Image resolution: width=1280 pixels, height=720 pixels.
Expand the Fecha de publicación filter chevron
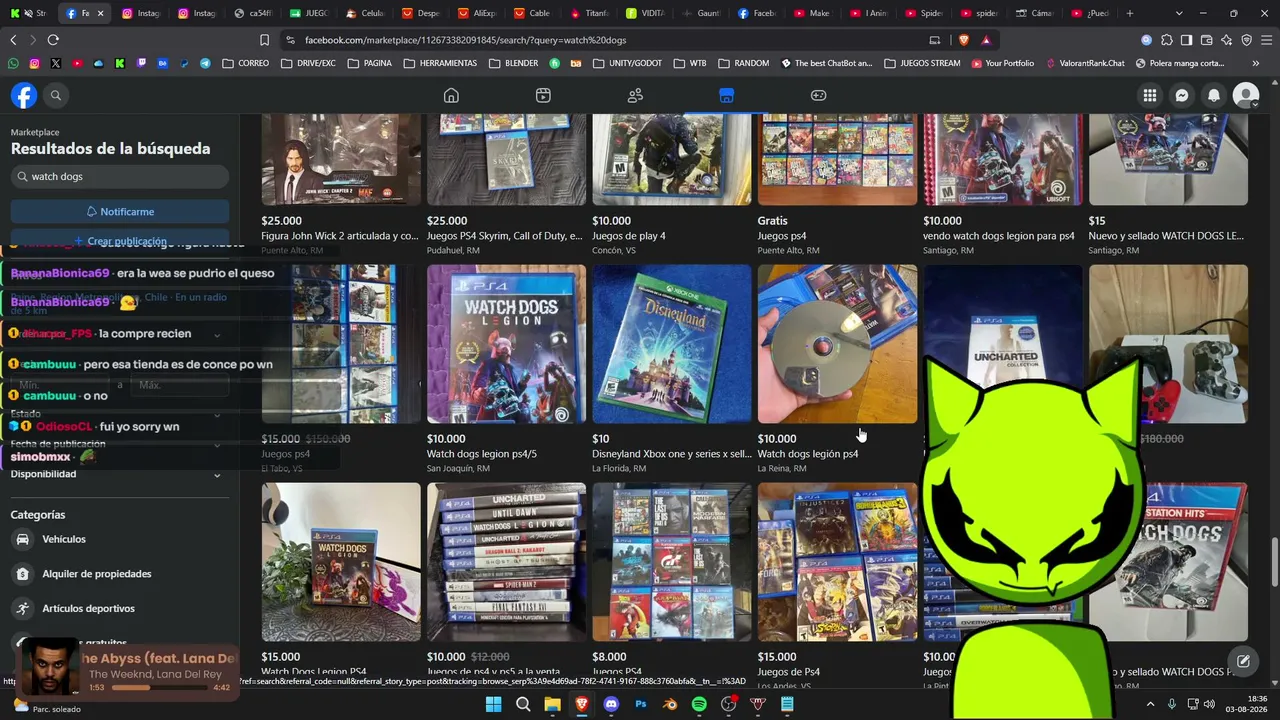point(217,445)
